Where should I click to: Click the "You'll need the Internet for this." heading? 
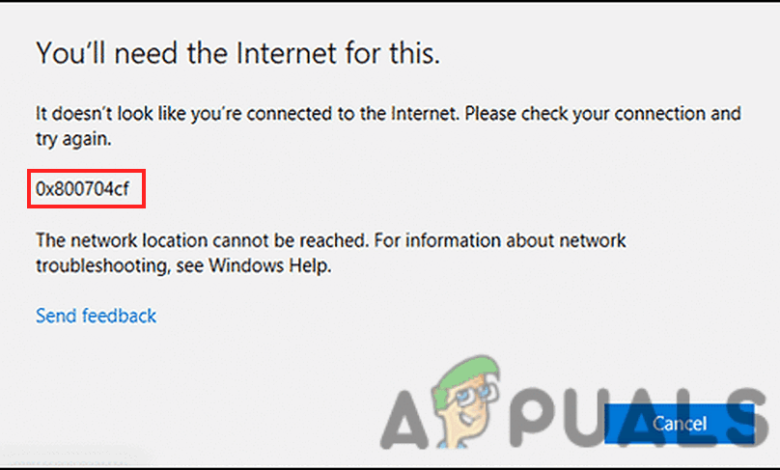(238, 53)
